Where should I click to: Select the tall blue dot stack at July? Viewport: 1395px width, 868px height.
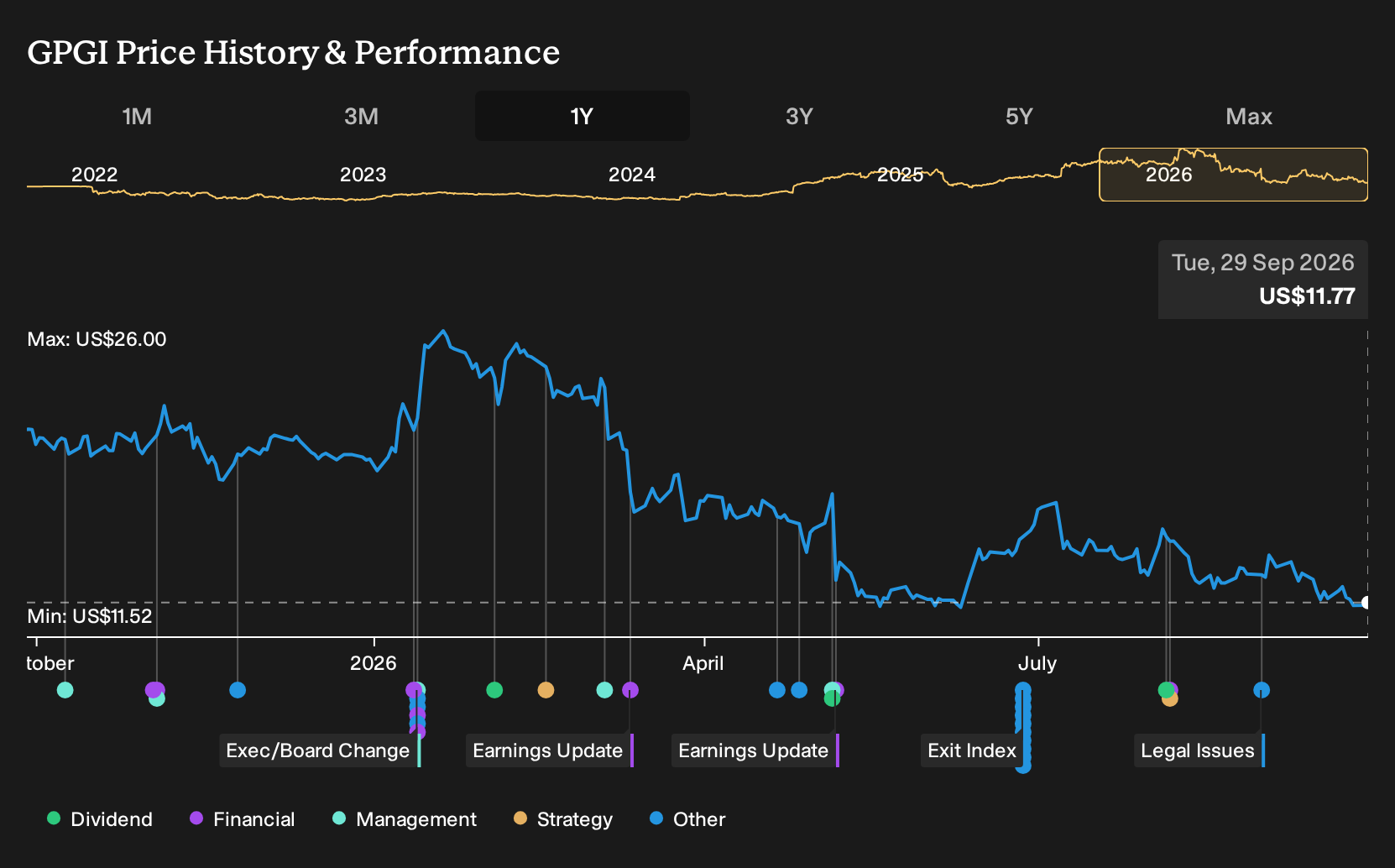tap(1023, 727)
